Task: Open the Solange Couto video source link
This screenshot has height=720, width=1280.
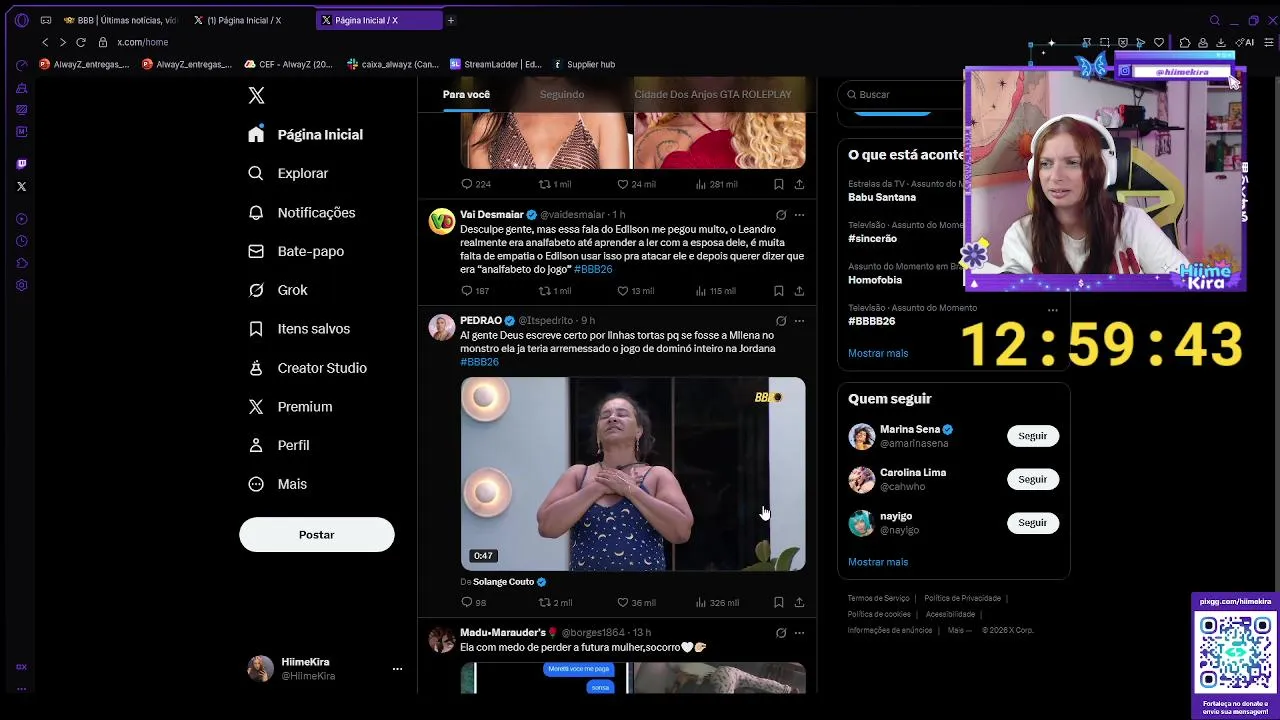Action: [x=509, y=581]
